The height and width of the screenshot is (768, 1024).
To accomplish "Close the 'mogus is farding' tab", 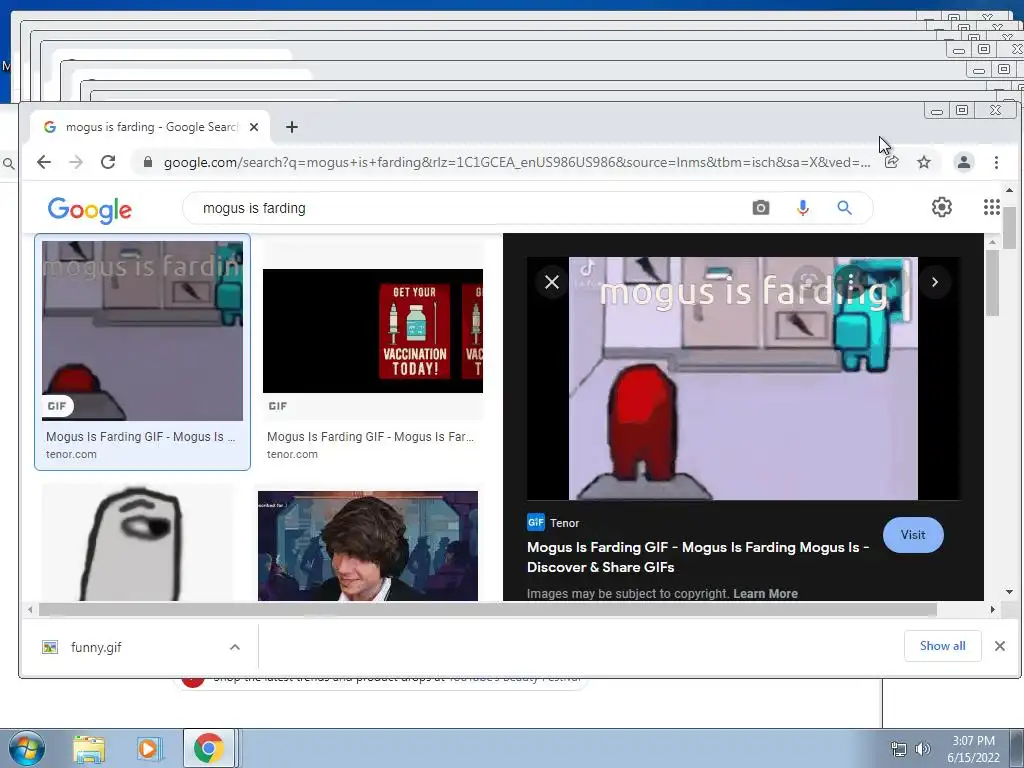I will click(x=254, y=127).
